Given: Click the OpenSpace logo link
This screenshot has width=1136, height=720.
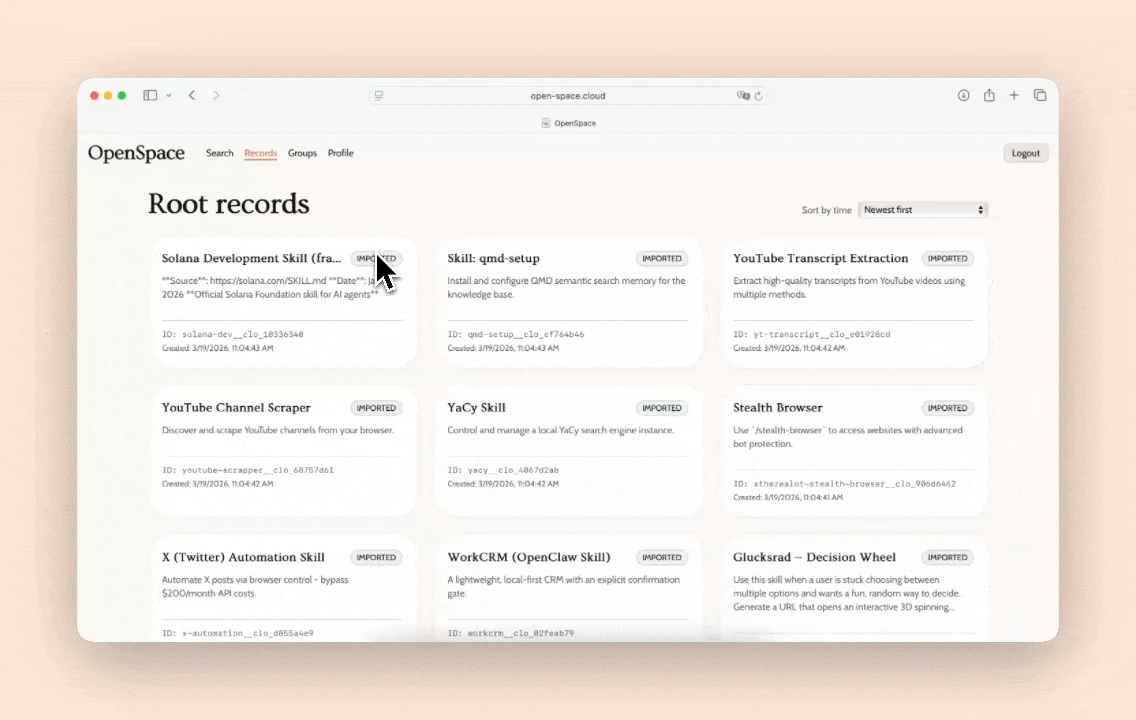Looking at the screenshot, I should (x=136, y=153).
